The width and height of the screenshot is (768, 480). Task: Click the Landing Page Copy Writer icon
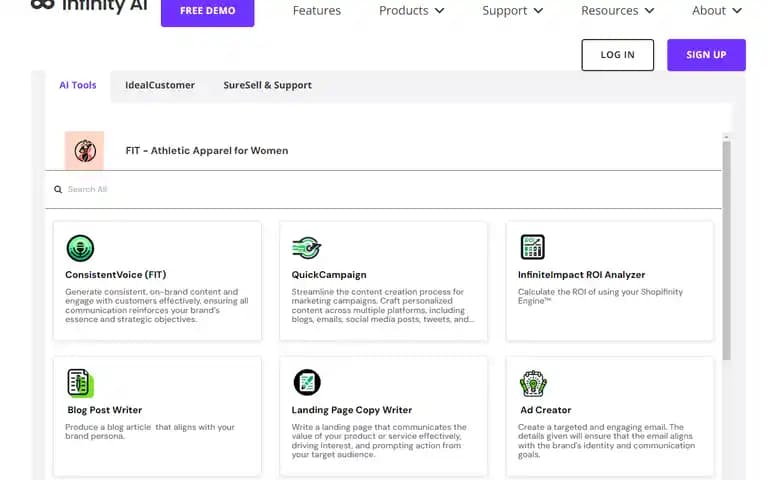(307, 382)
